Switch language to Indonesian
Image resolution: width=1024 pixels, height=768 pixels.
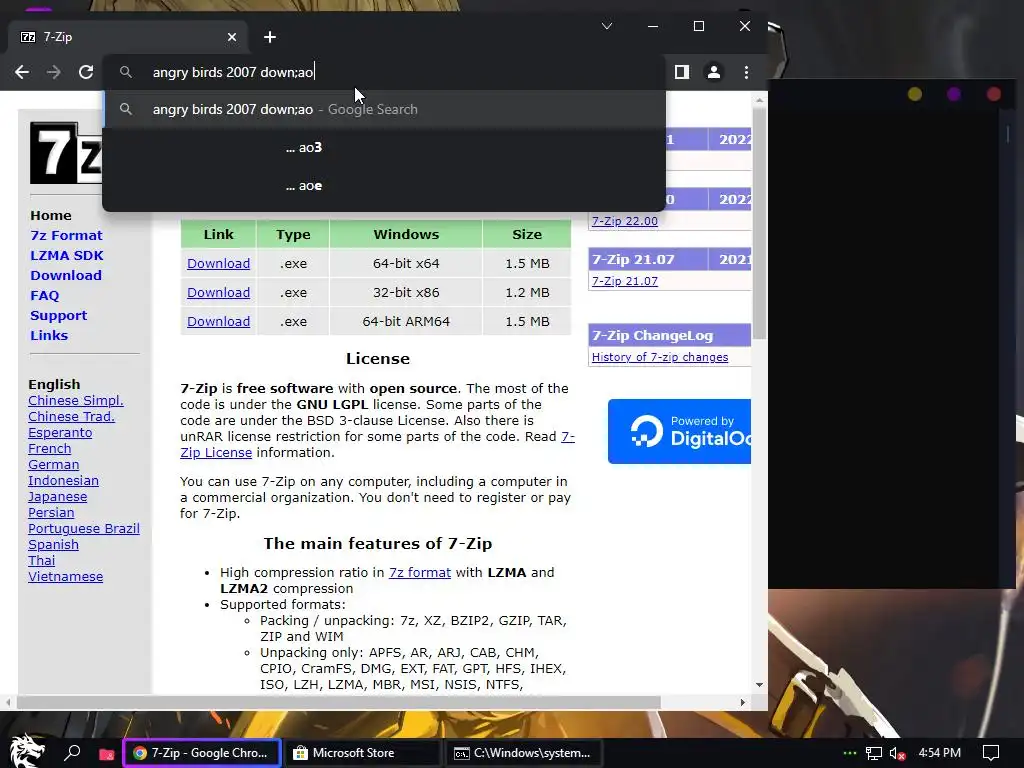(63, 481)
